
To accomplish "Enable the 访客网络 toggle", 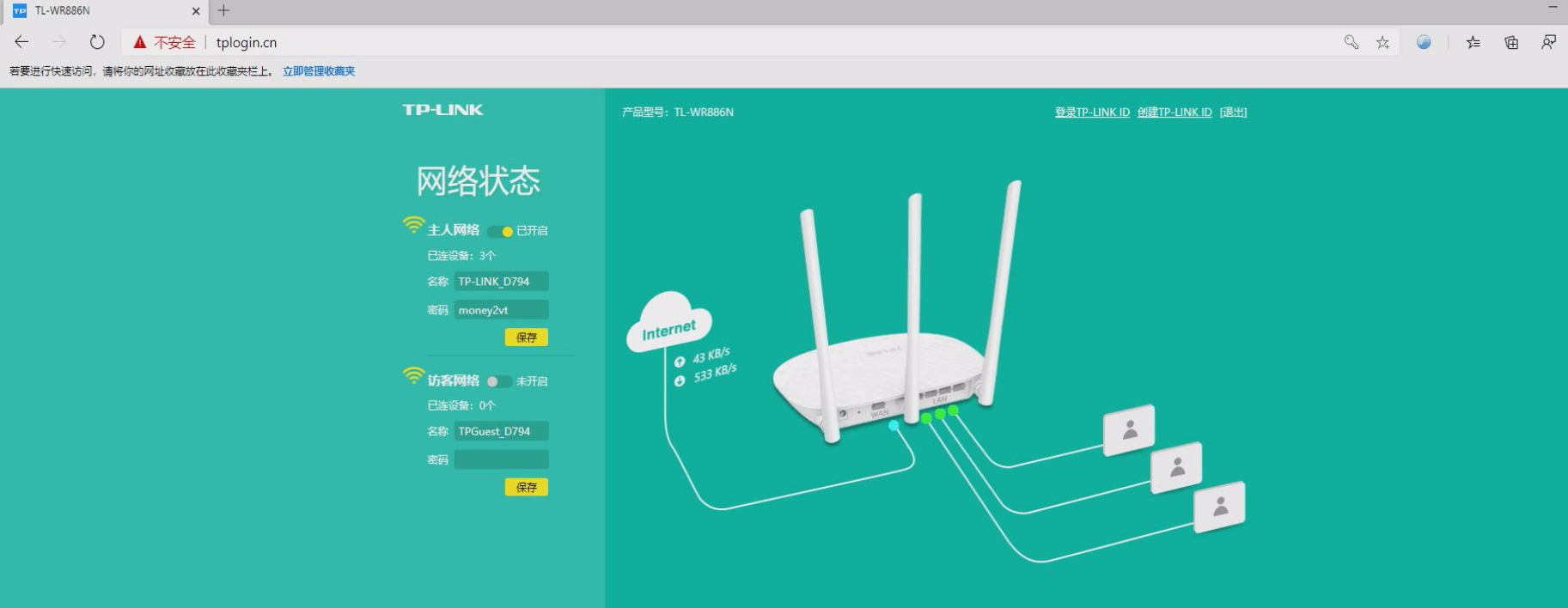I will click(x=499, y=381).
